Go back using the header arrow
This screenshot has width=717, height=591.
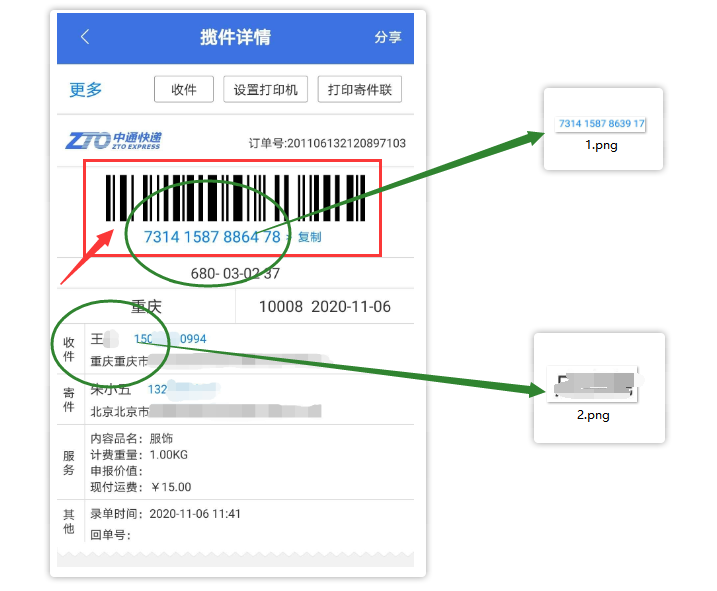[x=85, y=37]
